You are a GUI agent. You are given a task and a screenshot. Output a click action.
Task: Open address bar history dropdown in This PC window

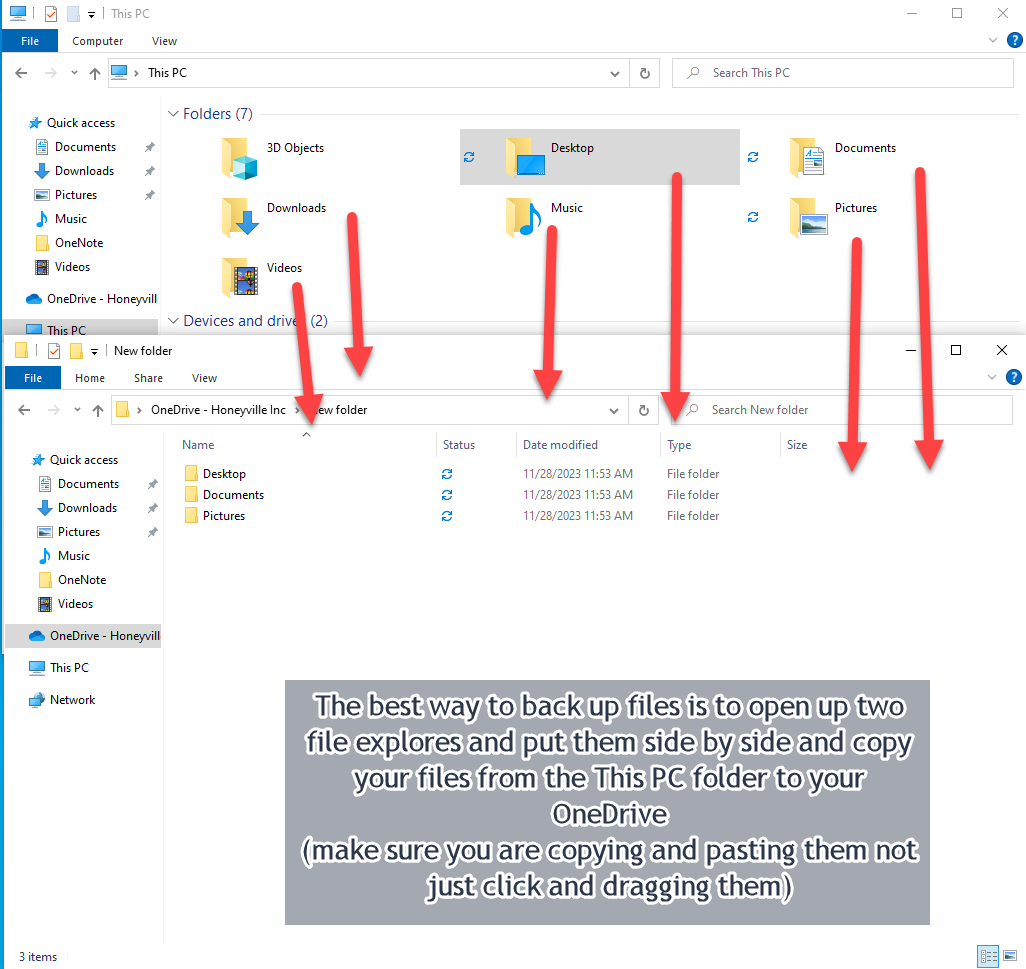coord(615,73)
